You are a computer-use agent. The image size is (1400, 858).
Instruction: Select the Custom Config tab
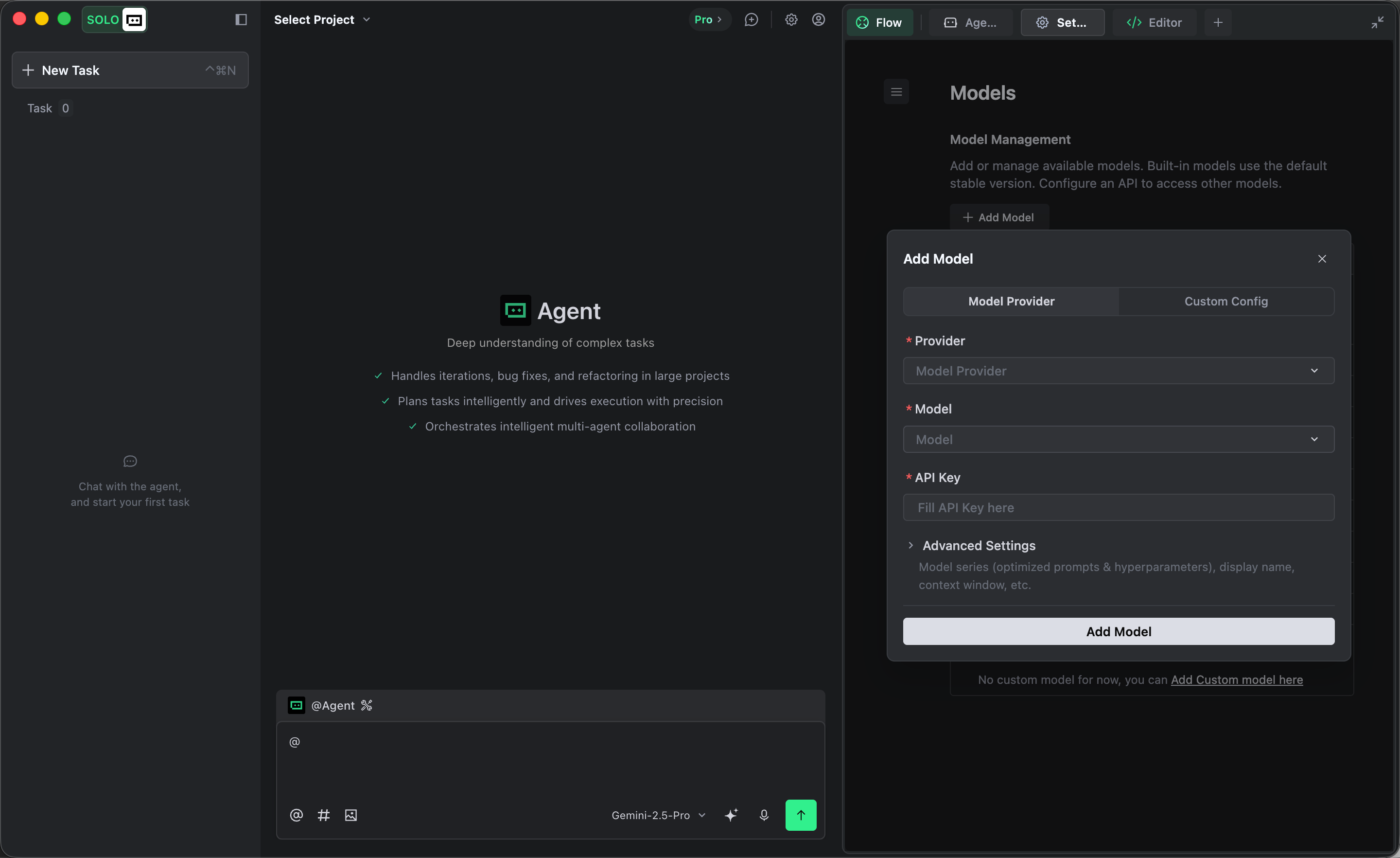(x=1225, y=302)
